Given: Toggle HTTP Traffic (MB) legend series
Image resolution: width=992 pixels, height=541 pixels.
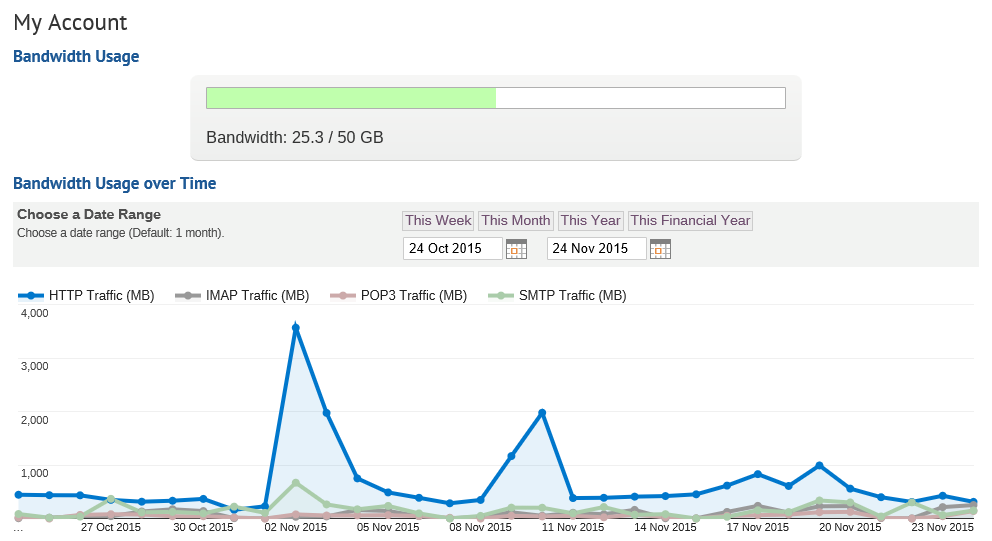Looking at the screenshot, I should click(x=86, y=295).
